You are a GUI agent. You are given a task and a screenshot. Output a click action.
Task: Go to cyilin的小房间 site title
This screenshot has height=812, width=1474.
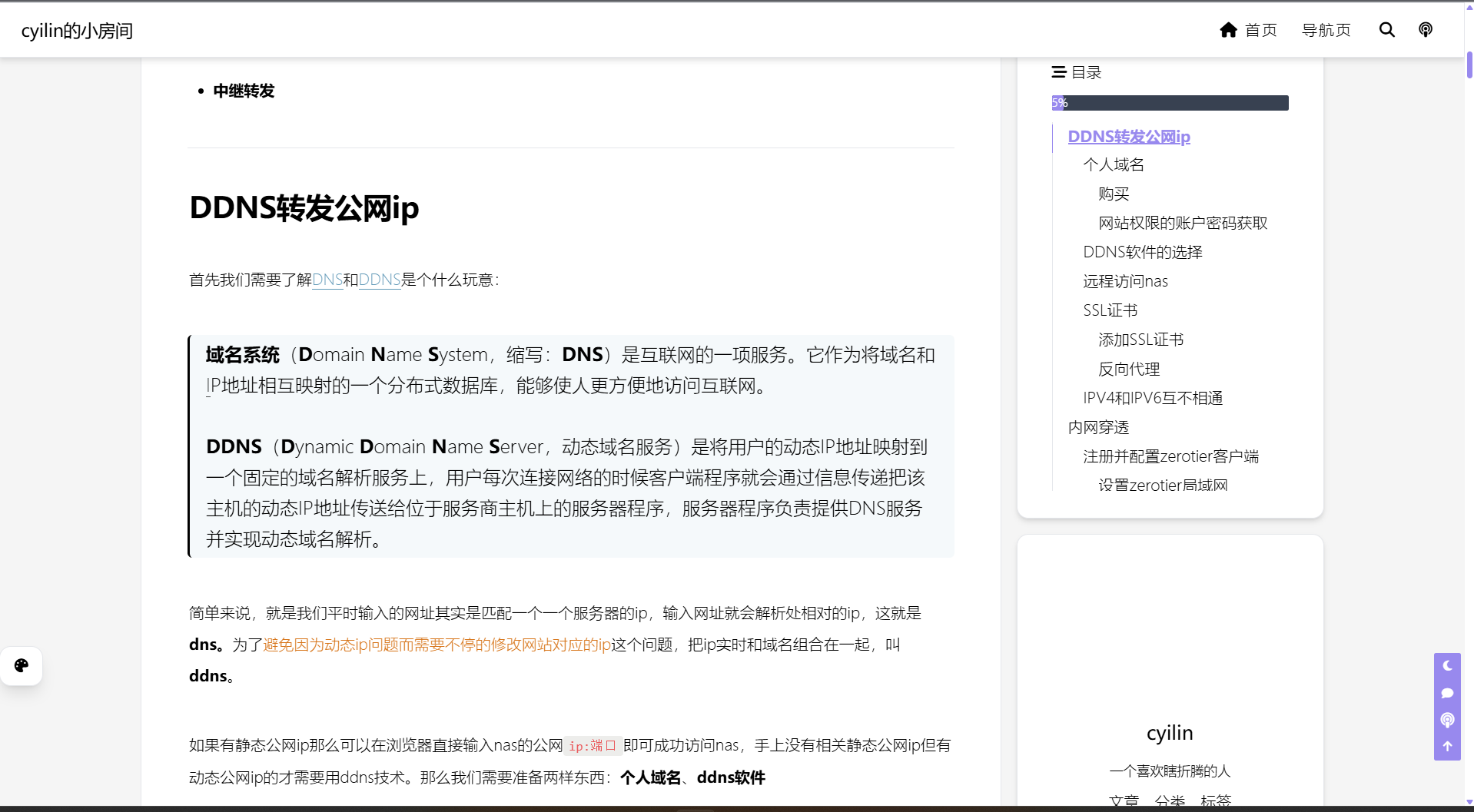(77, 31)
